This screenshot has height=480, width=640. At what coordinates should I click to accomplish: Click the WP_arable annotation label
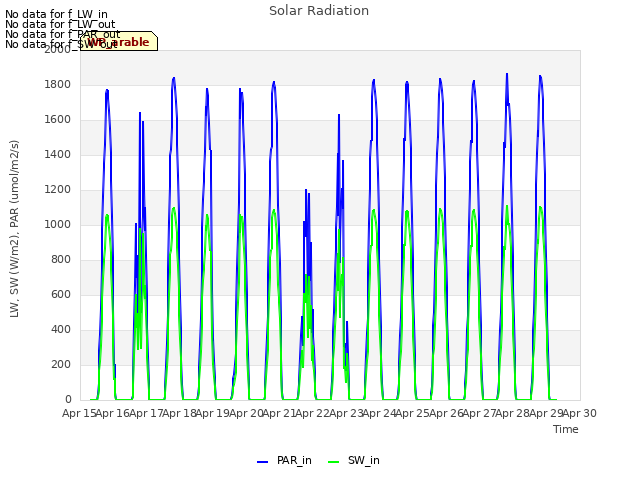118,42
